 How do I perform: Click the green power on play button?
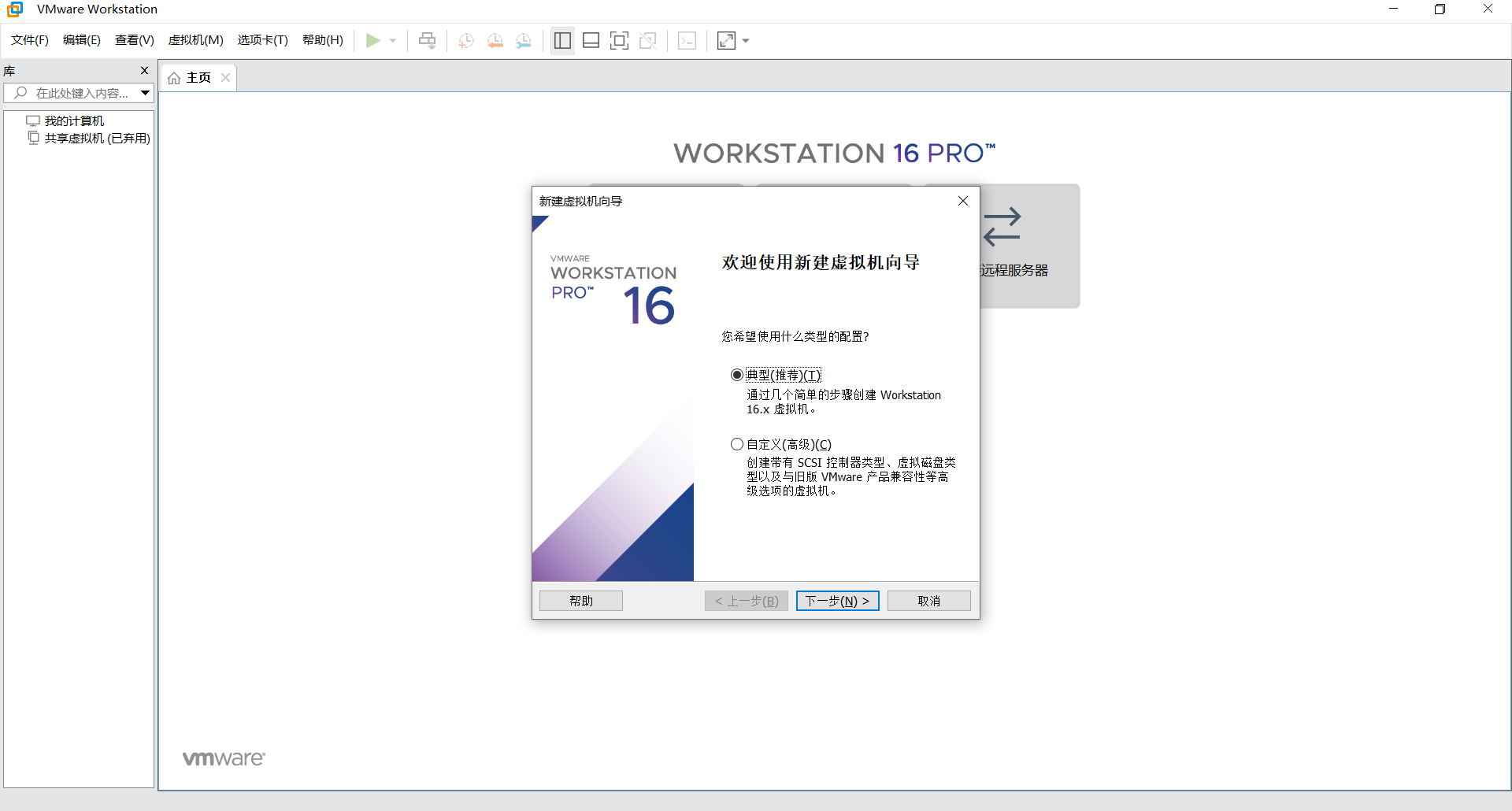[x=373, y=40]
